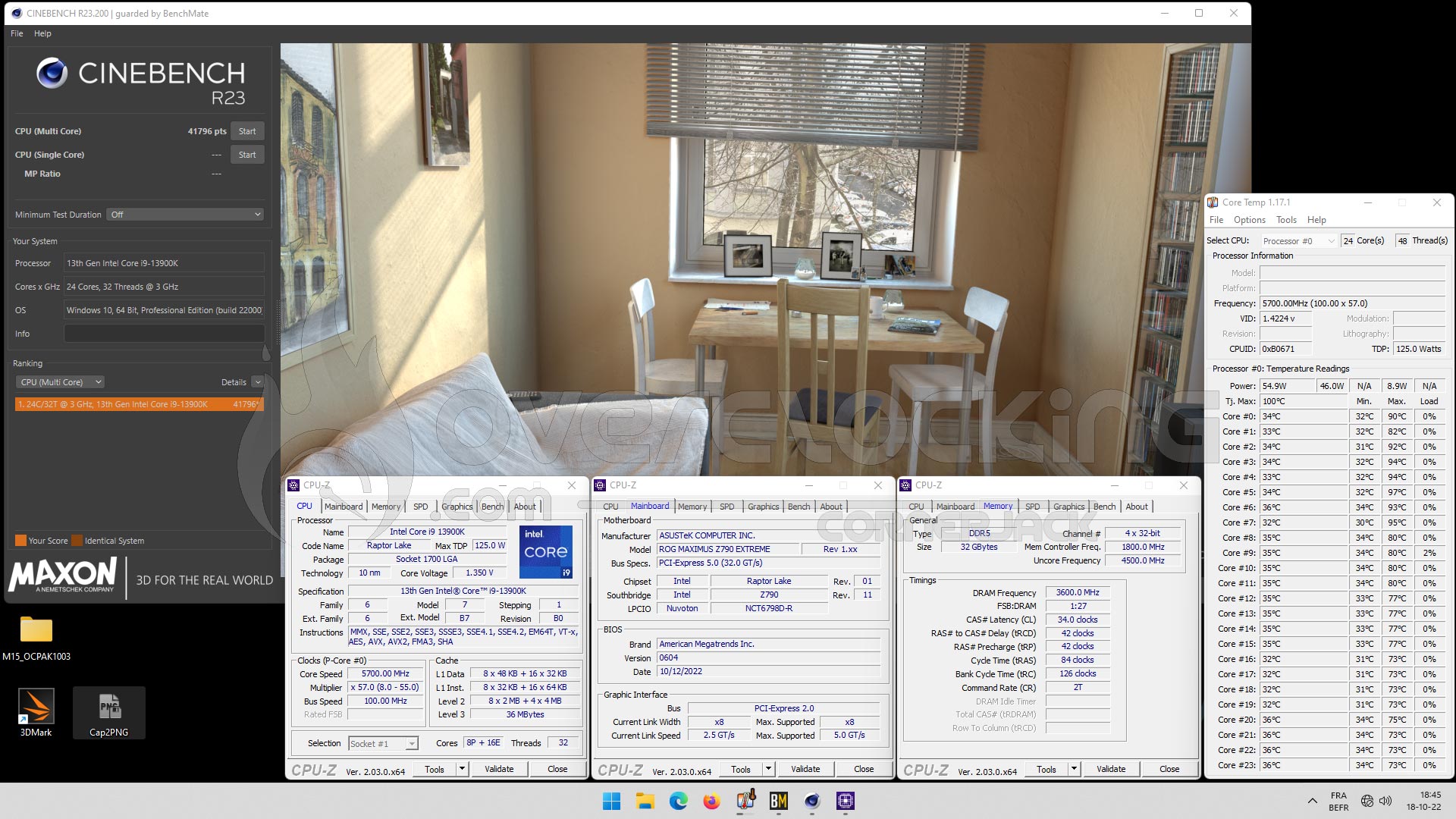1456x819 pixels.
Task: Open Processor #0 dropdown in Core Temp
Action: pyautogui.click(x=1298, y=240)
